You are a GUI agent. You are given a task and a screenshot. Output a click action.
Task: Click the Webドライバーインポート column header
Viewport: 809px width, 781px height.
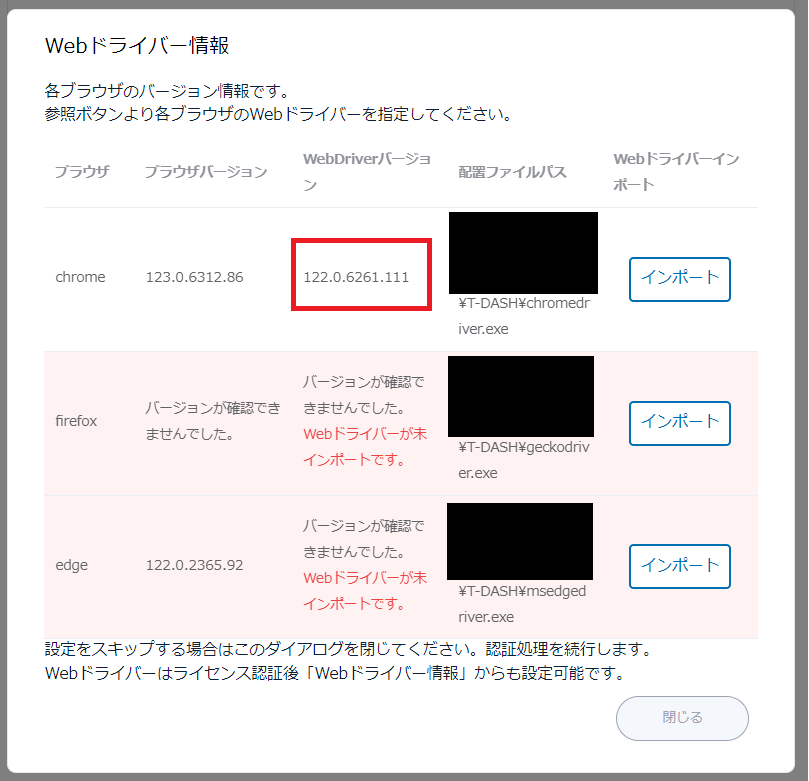pos(676,171)
